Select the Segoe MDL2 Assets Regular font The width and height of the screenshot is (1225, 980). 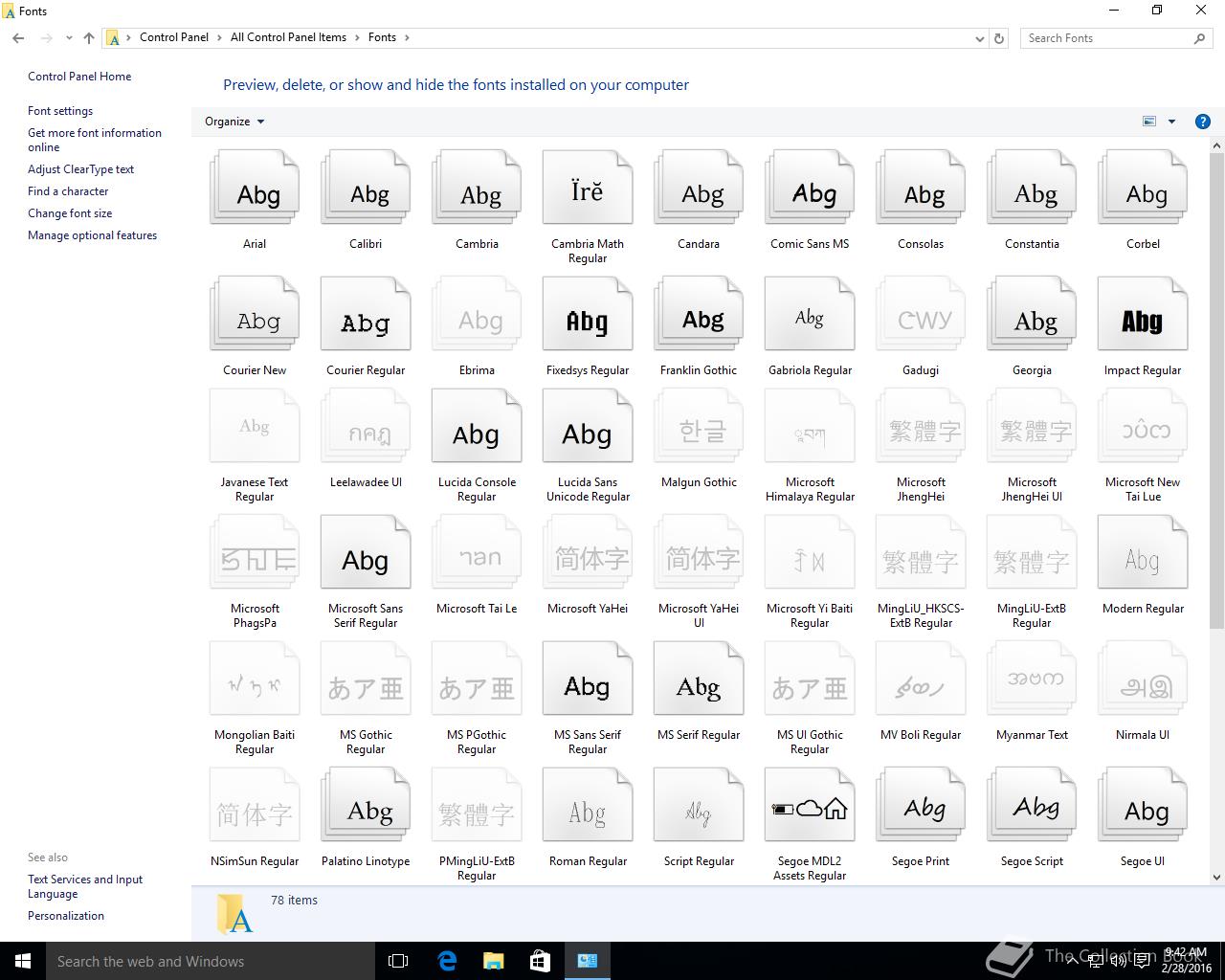[x=810, y=806]
